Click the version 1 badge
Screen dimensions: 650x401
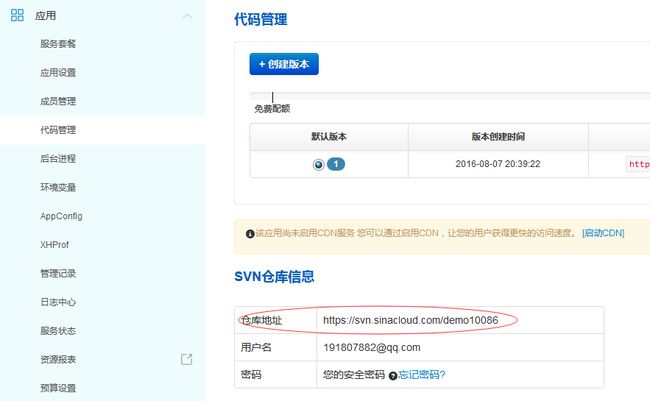(336, 164)
